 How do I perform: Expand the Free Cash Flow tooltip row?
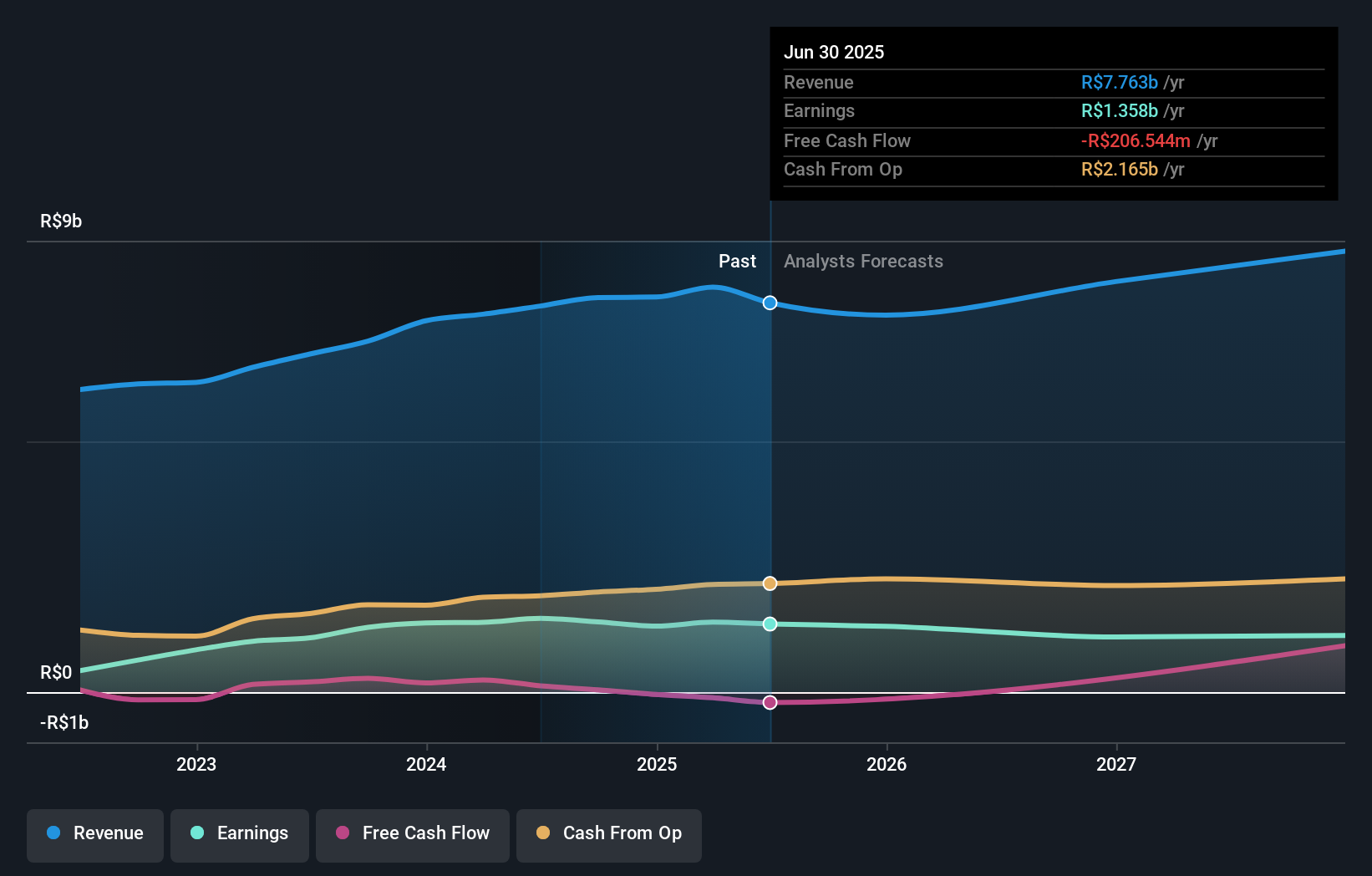847,140
